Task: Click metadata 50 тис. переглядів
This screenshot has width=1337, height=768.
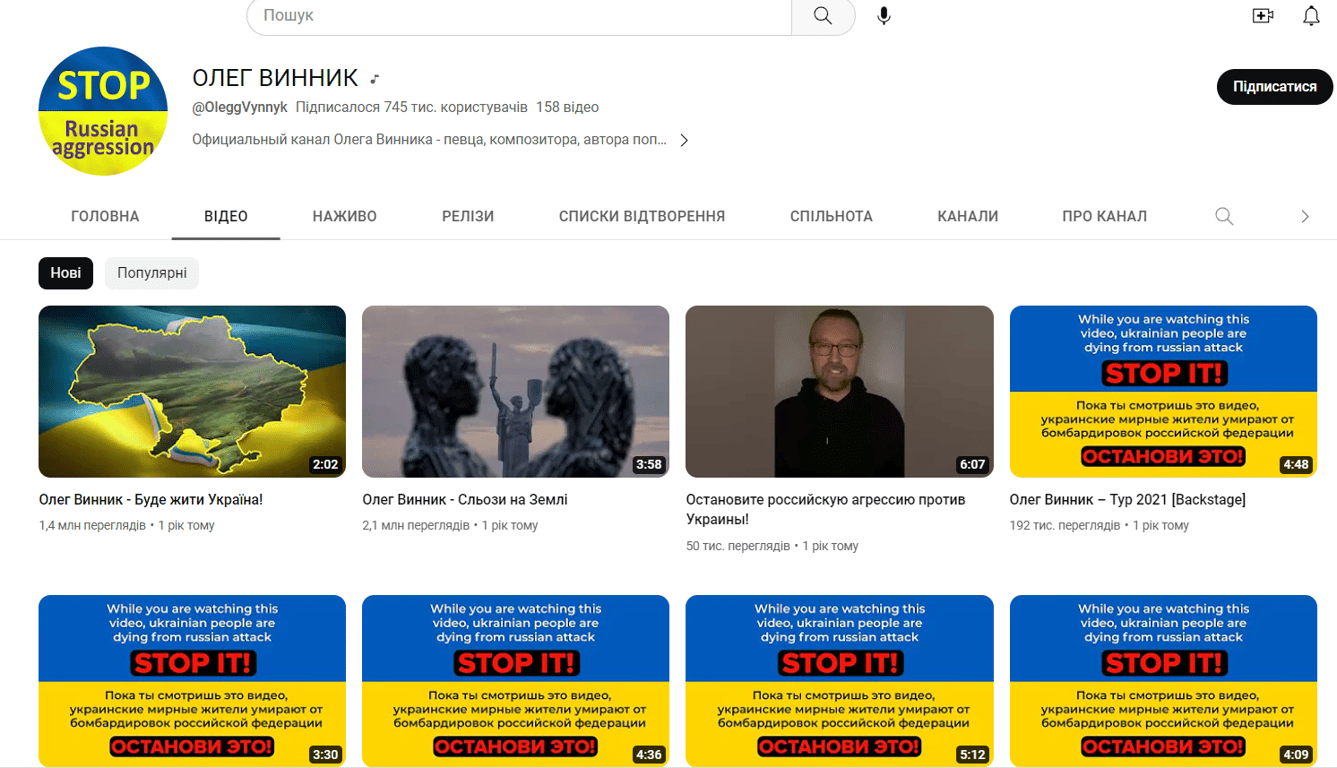Action: (x=738, y=546)
